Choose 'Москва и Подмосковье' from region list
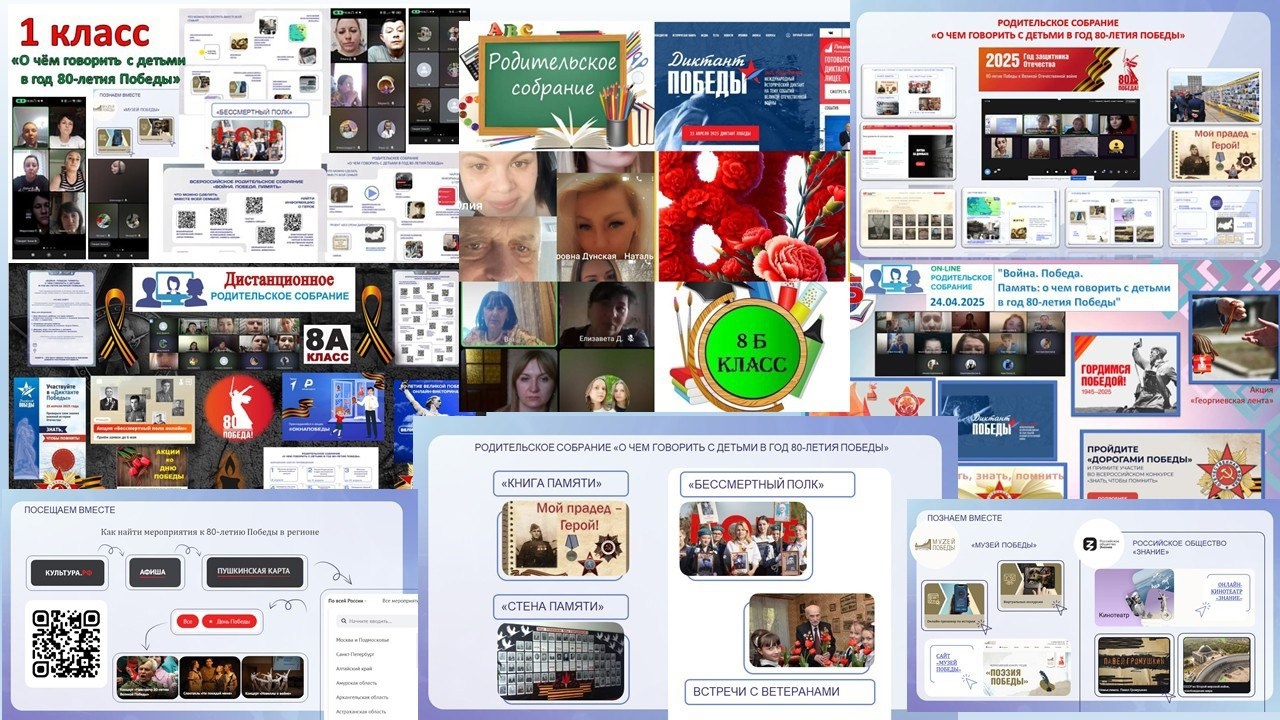 [363, 639]
